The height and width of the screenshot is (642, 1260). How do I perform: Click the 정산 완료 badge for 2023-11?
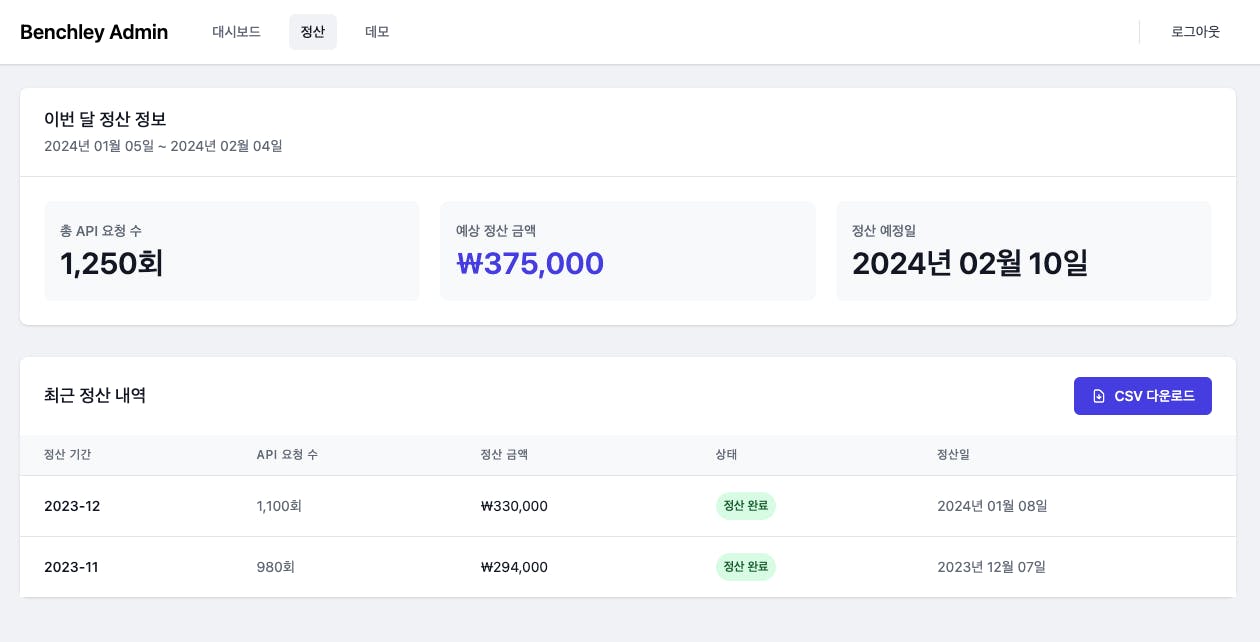point(746,567)
